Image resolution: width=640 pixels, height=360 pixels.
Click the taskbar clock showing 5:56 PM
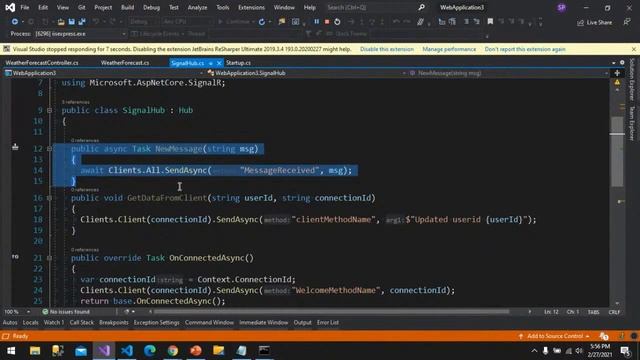[600, 350]
